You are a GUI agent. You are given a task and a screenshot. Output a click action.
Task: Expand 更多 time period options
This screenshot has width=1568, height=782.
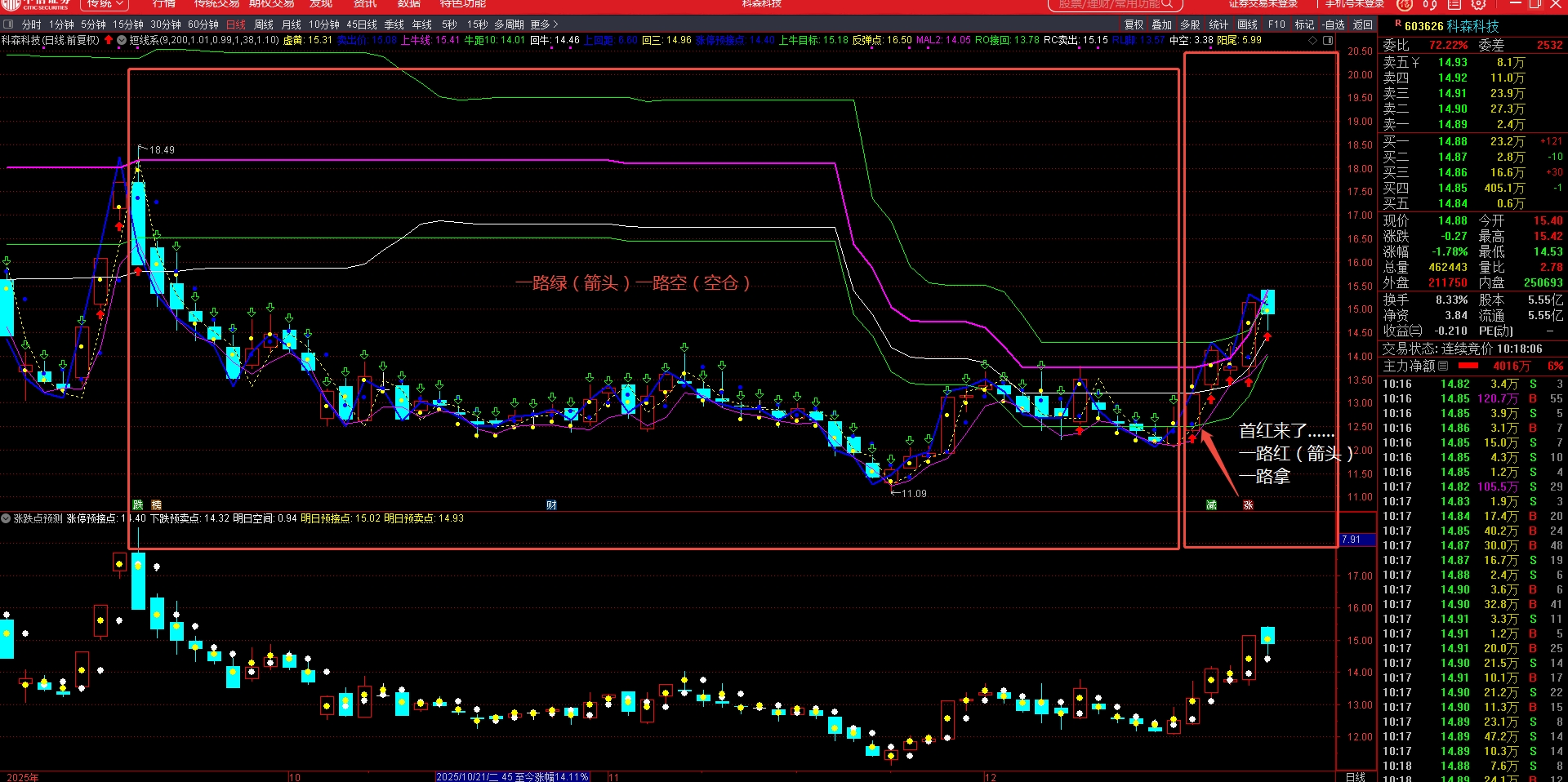click(x=544, y=24)
